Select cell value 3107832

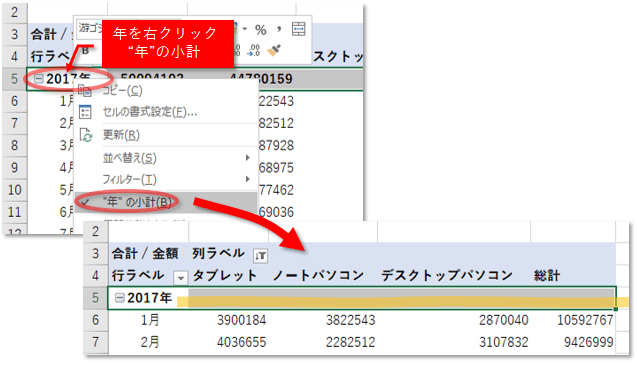[503, 342]
